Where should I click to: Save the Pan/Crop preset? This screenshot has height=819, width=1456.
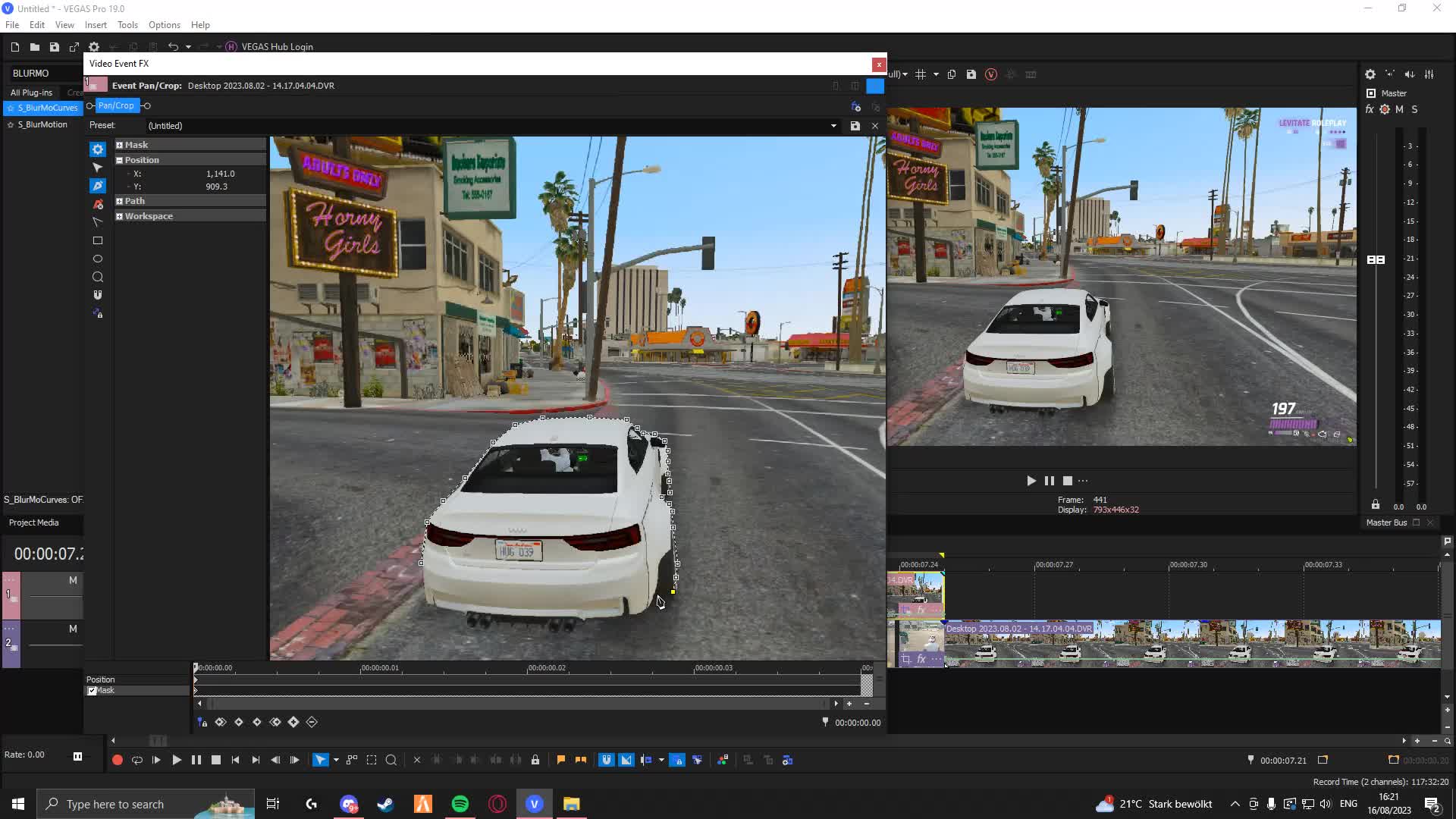coord(855,126)
